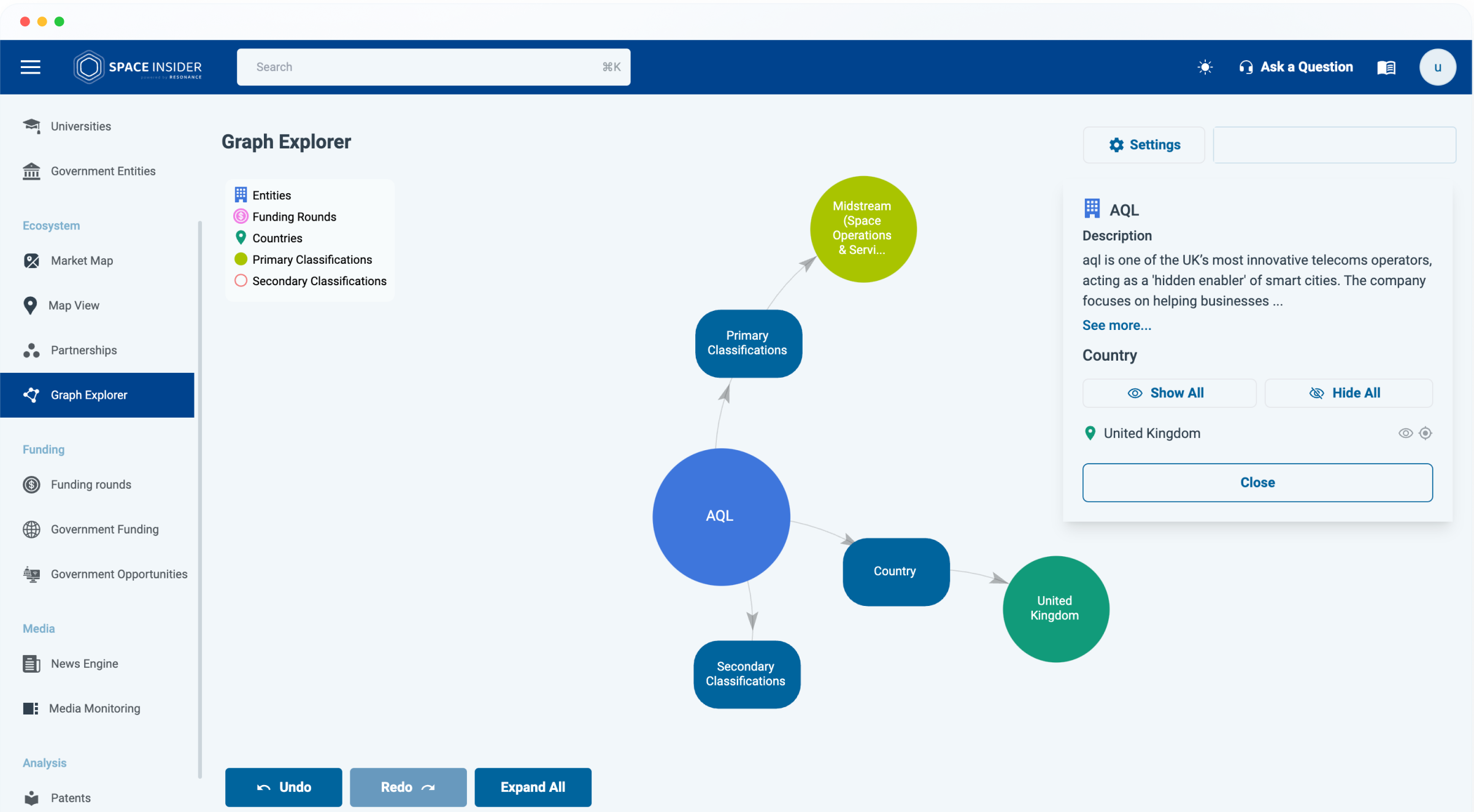
Task: Open the documentation book icon
Action: 1386,67
